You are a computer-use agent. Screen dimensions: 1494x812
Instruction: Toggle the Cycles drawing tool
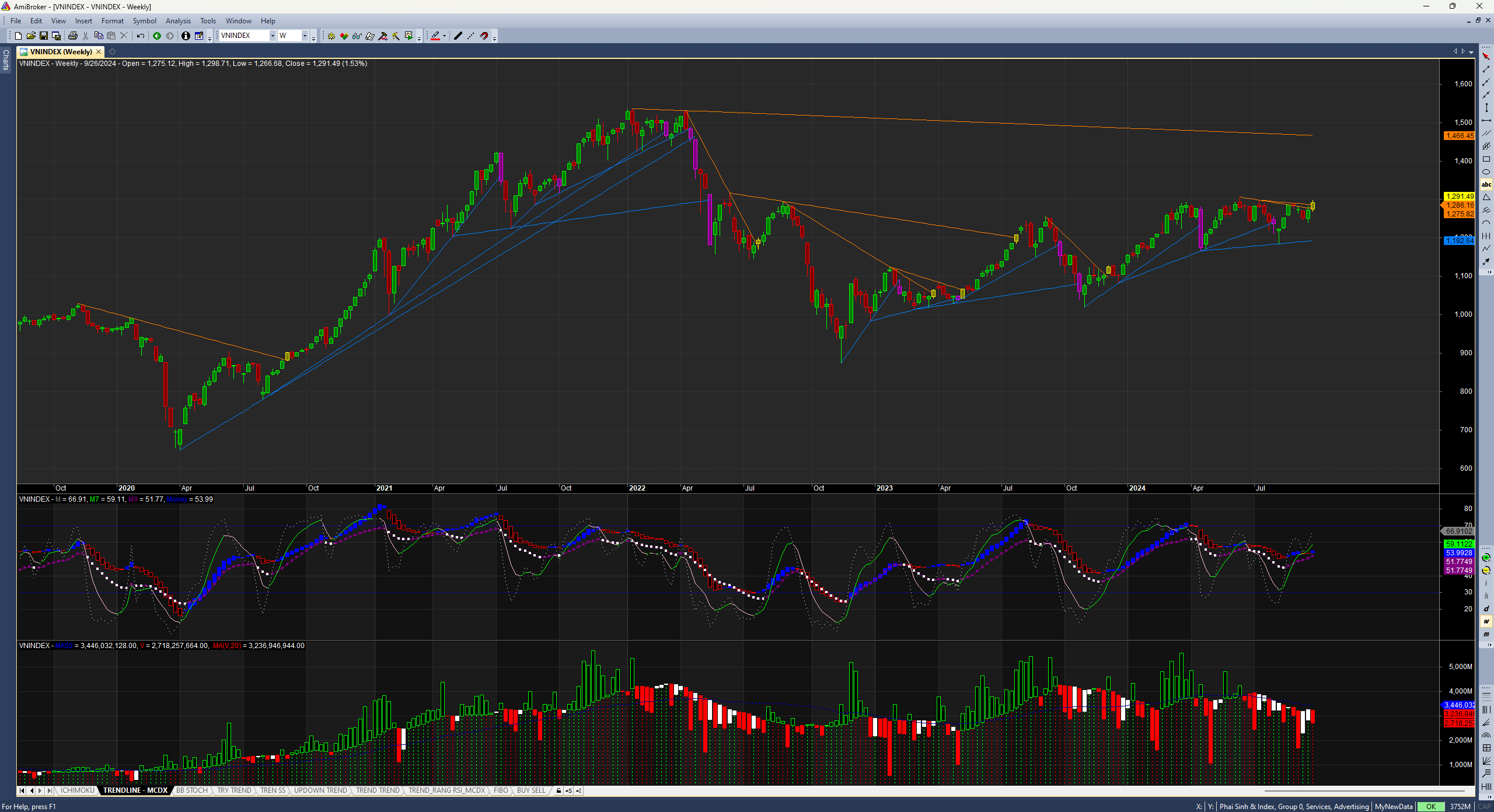coord(1486,236)
